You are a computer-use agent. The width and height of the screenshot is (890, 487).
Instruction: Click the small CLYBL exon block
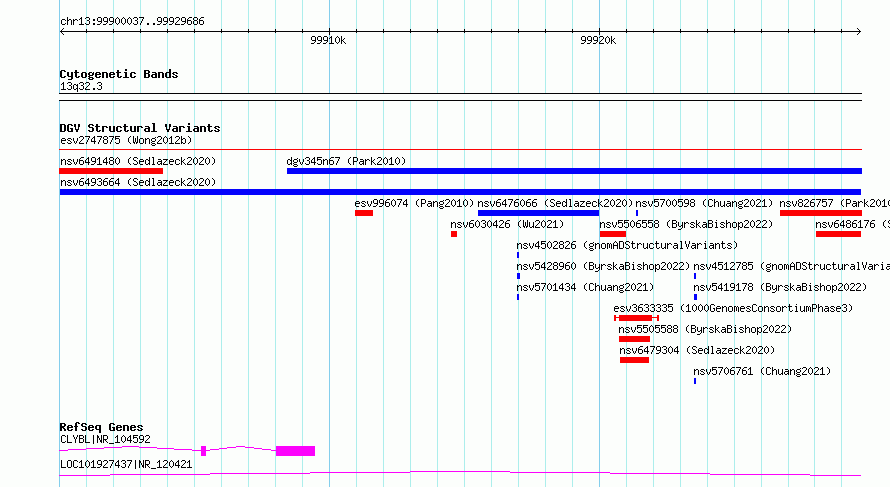click(x=203, y=451)
